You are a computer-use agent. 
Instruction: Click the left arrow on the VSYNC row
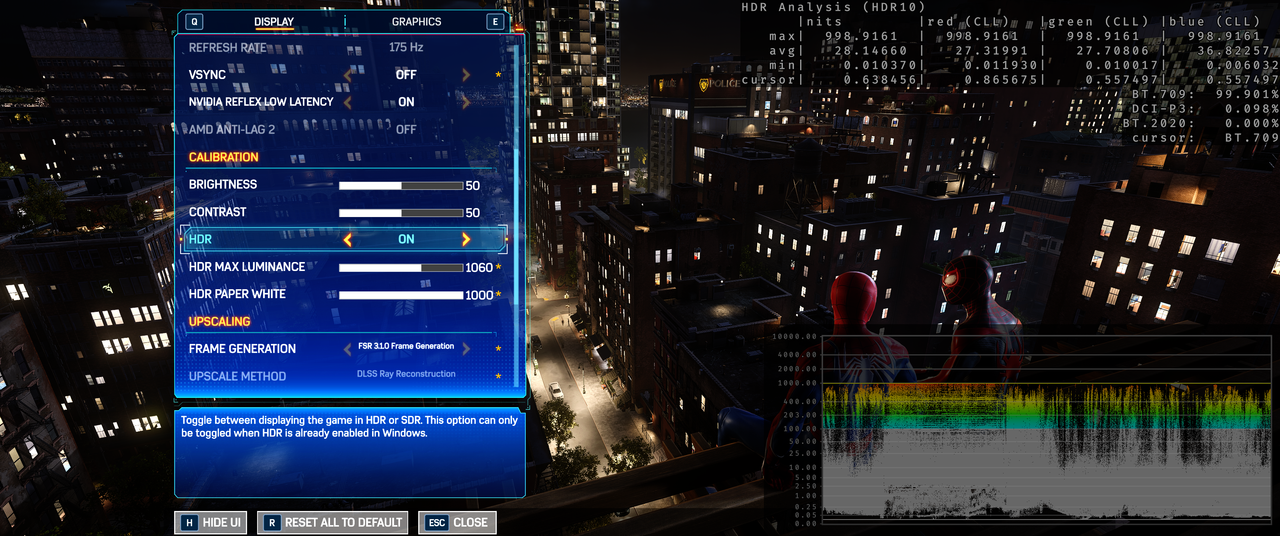pyautogui.click(x=348, y=75)
